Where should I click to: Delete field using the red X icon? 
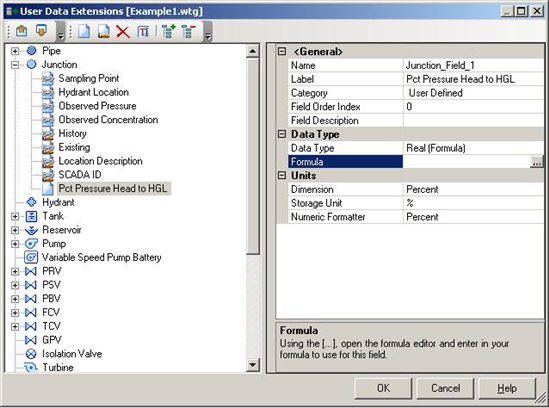tap(123, 32)
